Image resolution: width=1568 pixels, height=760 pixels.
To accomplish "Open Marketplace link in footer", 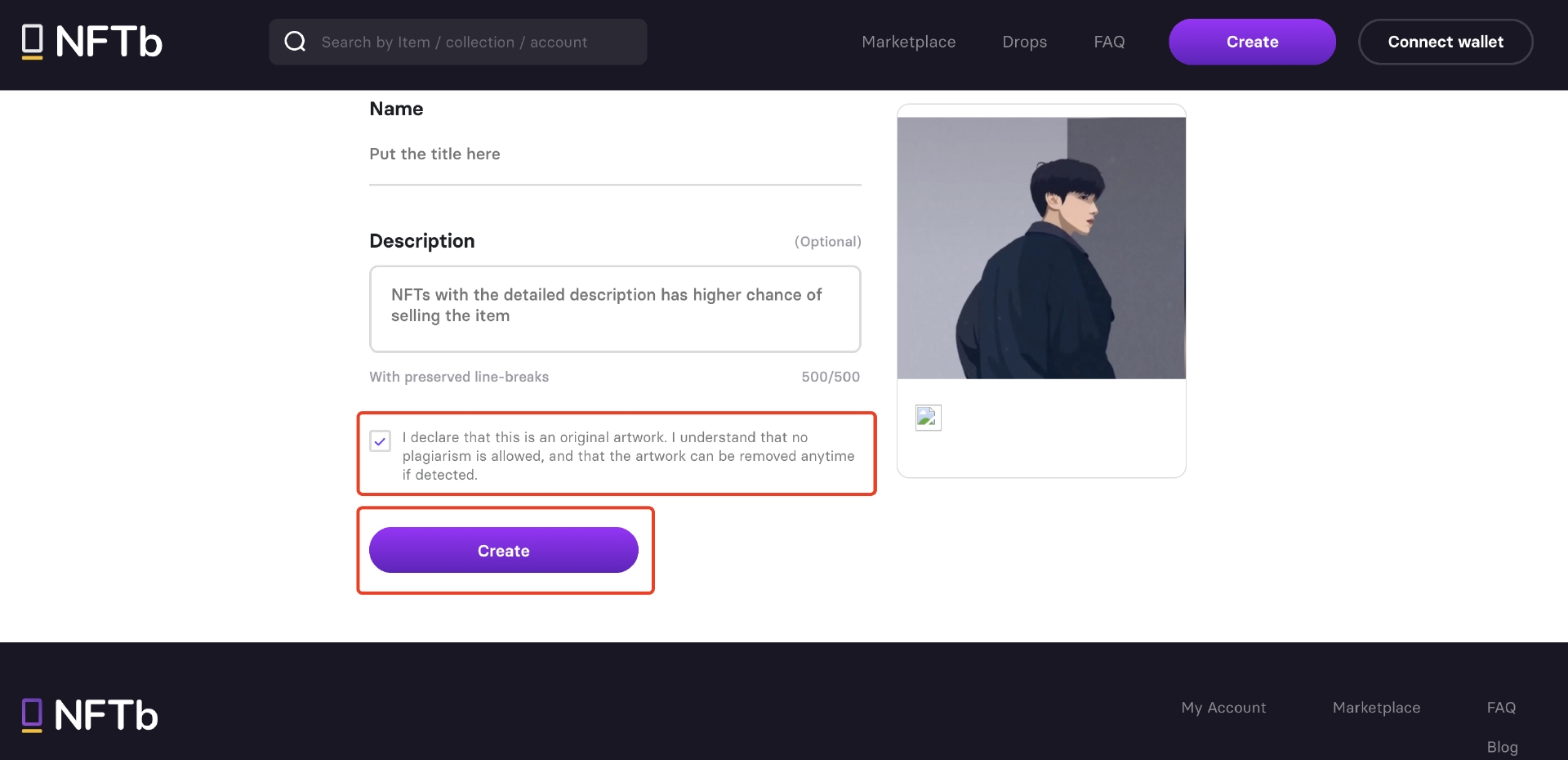I will (1376, 708).
